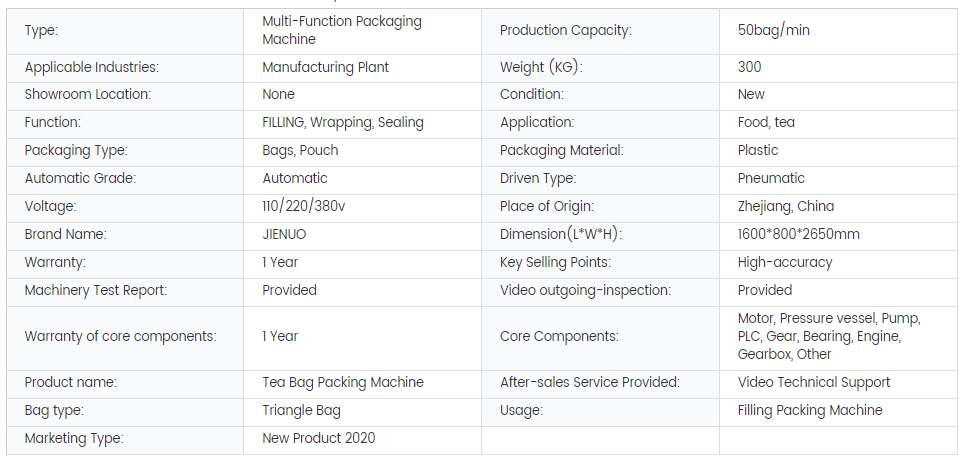Click the '50bag/min' capacity value

[x=773, y=30]
